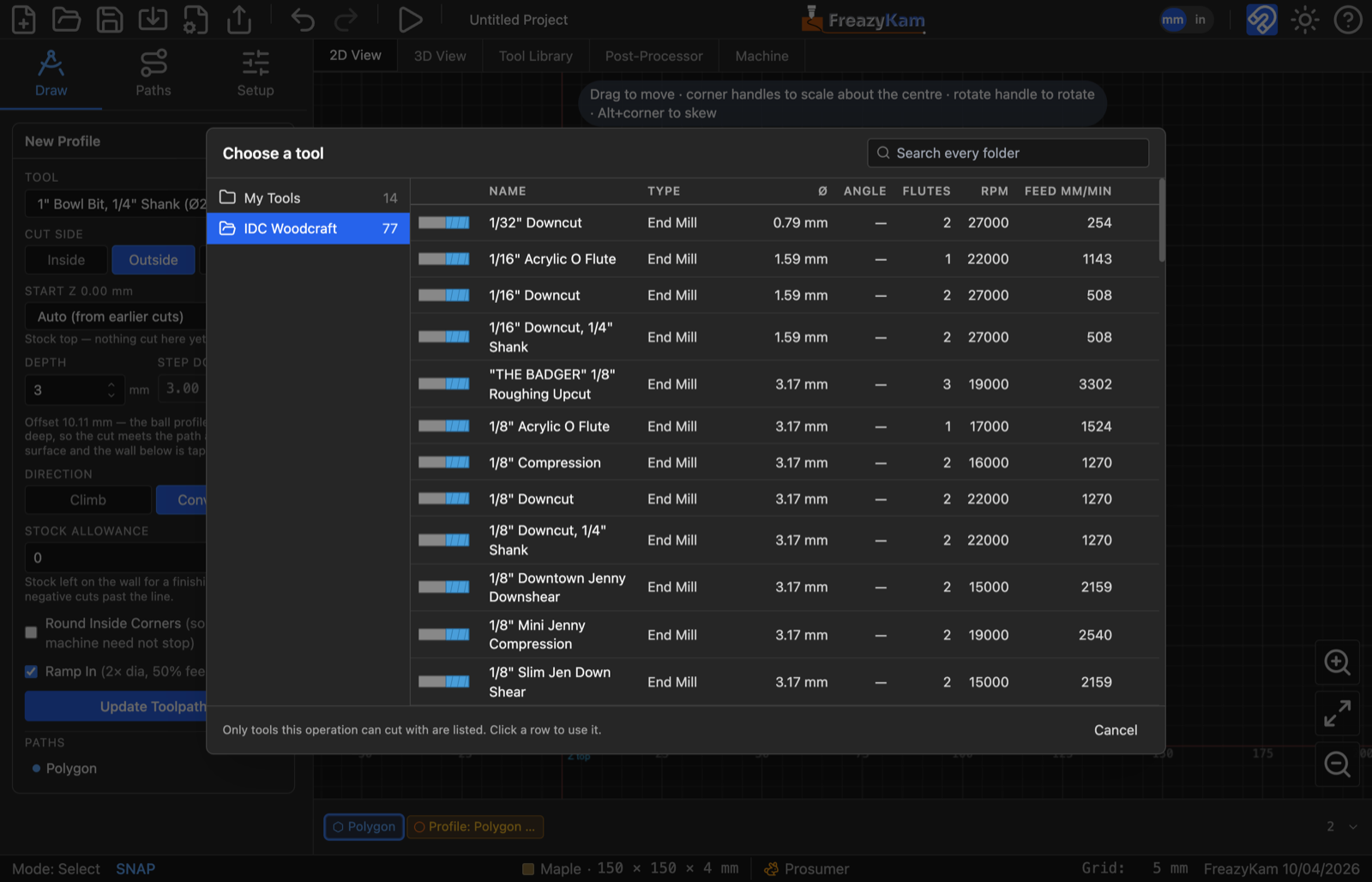Save project with floppy disk icon

[x=110, y=20]
